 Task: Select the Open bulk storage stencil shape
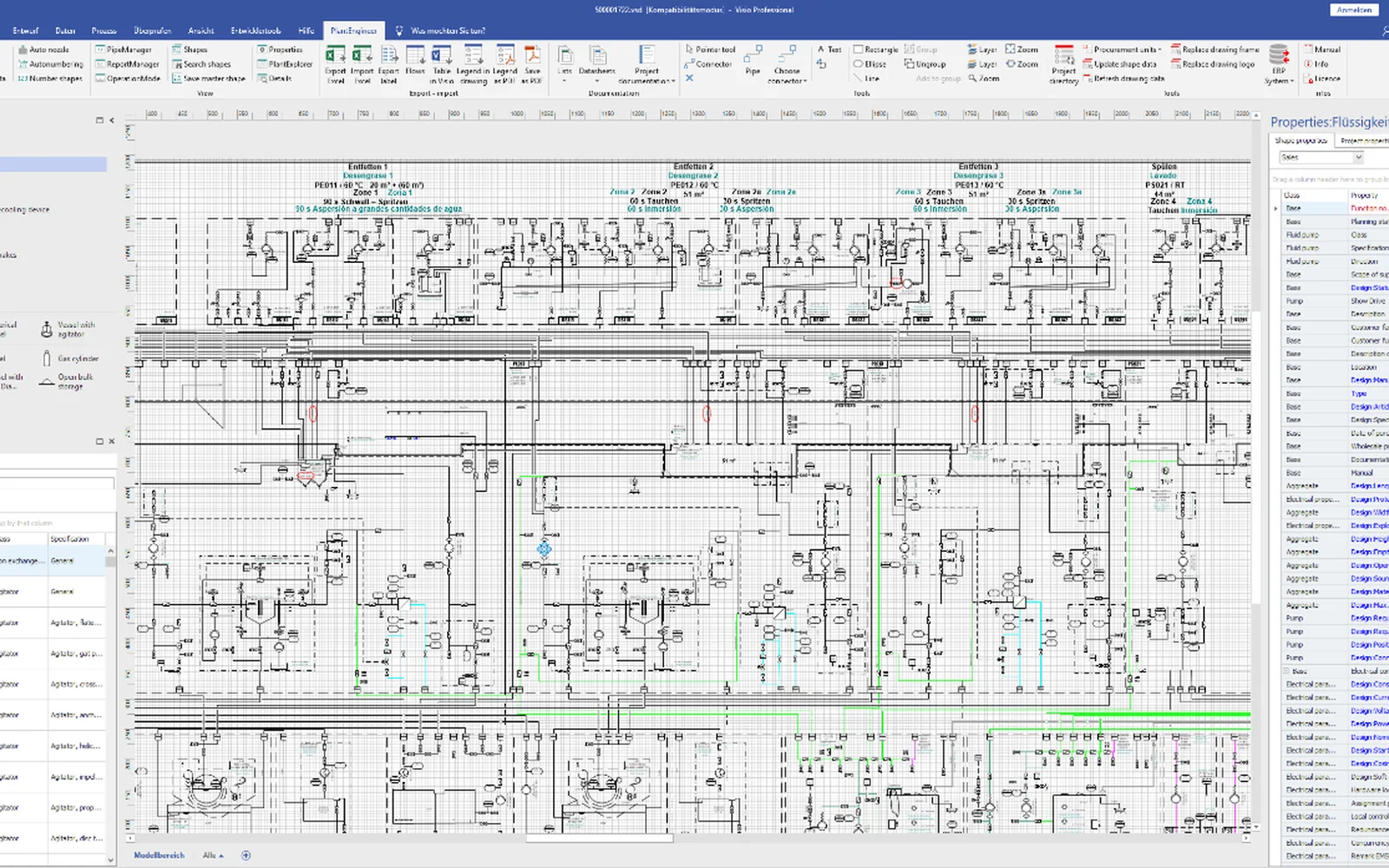coord(68,381)
